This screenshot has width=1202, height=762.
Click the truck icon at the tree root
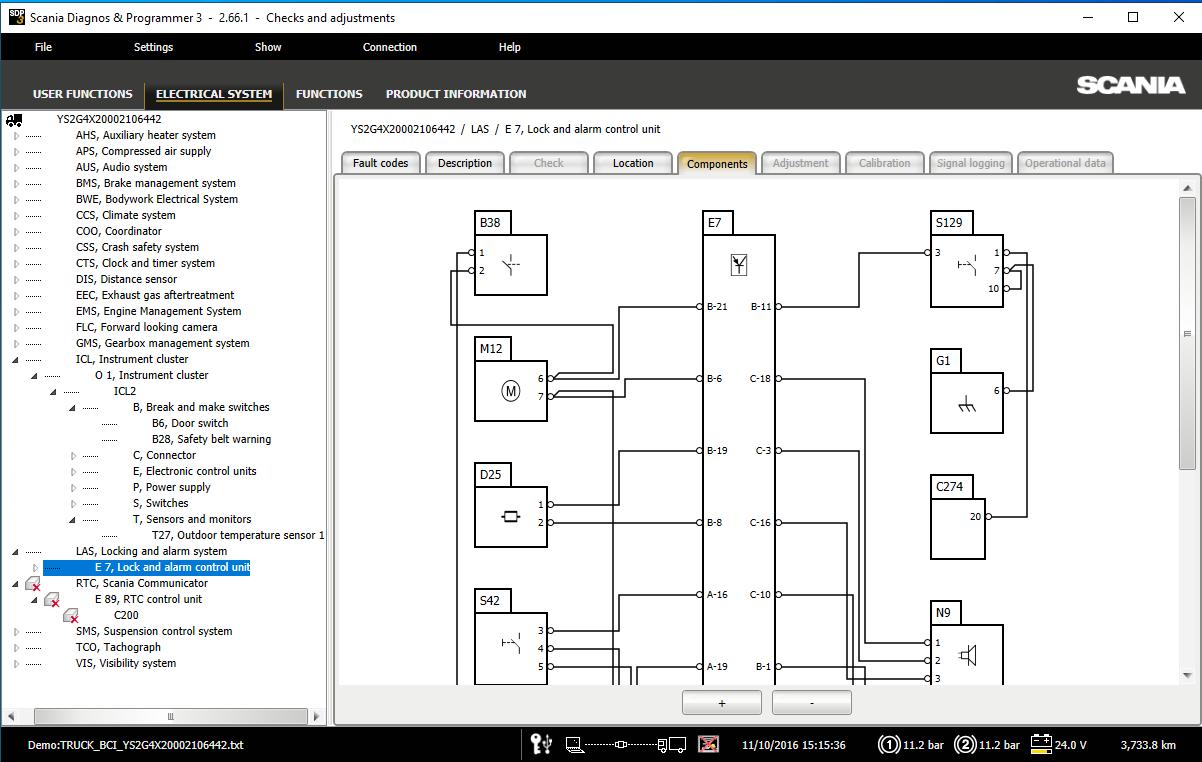14,119
